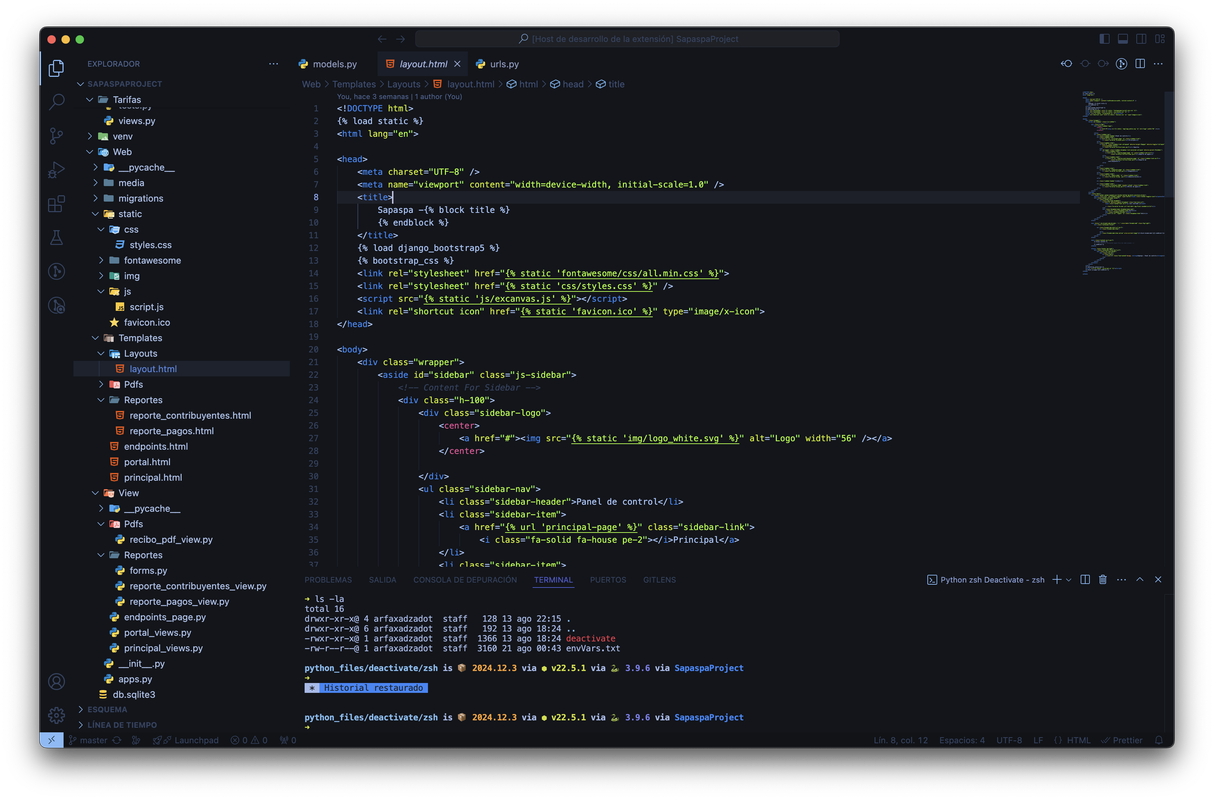Image resolution: width=1214 pixels, height=800 pixels.
Task: Go forward with the navigation arrow
Action: [401, 39]
